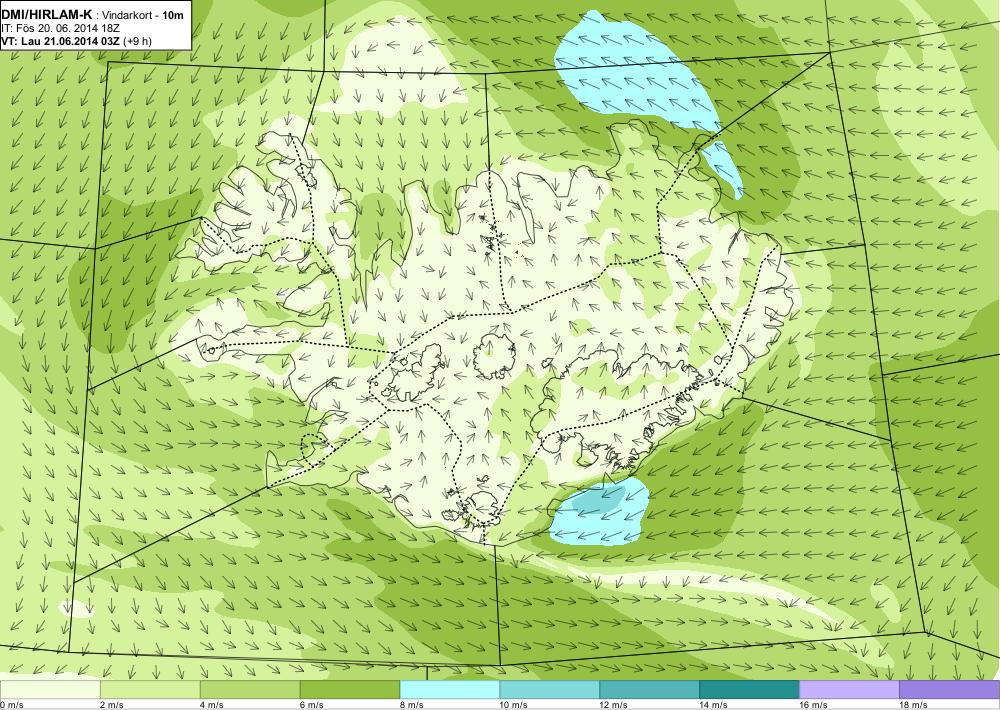Click the "8 m/s" legend label

point(412,705)
